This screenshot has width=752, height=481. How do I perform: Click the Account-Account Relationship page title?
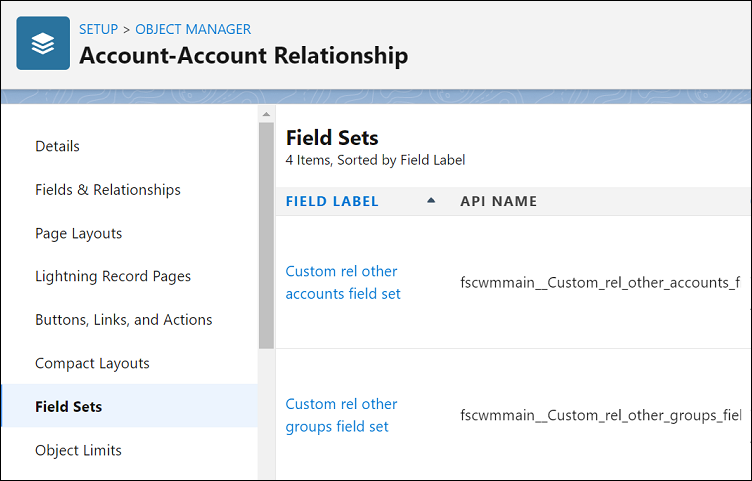click(244, 55)
